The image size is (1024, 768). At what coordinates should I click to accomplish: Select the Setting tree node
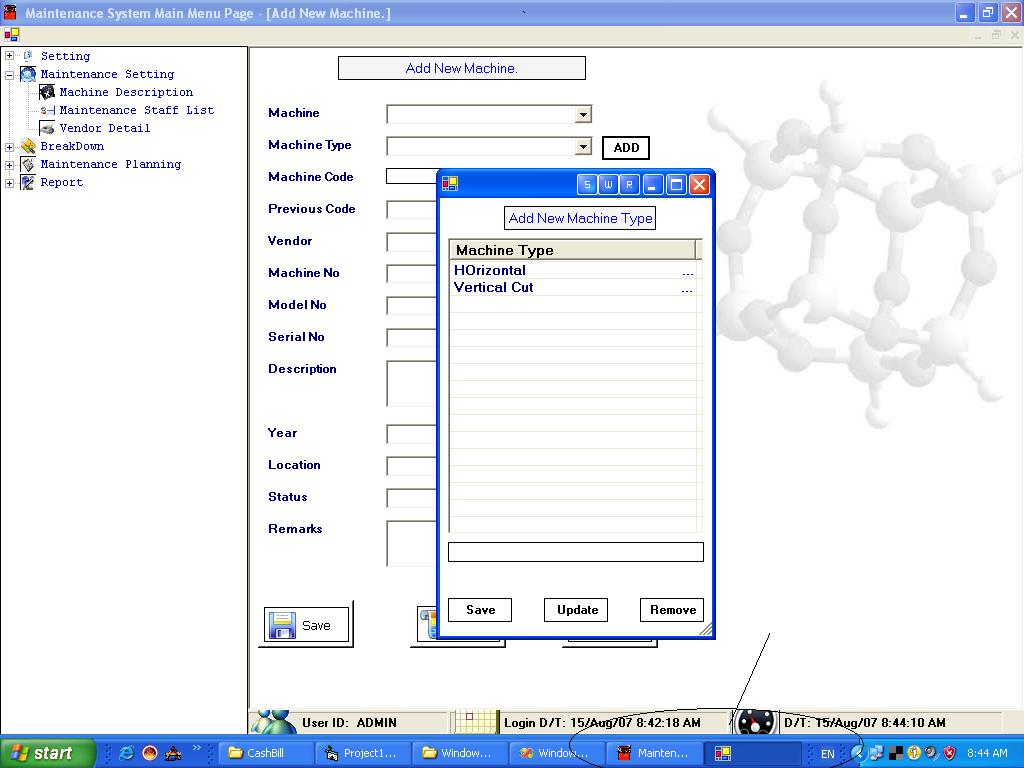tap(65, 56)
